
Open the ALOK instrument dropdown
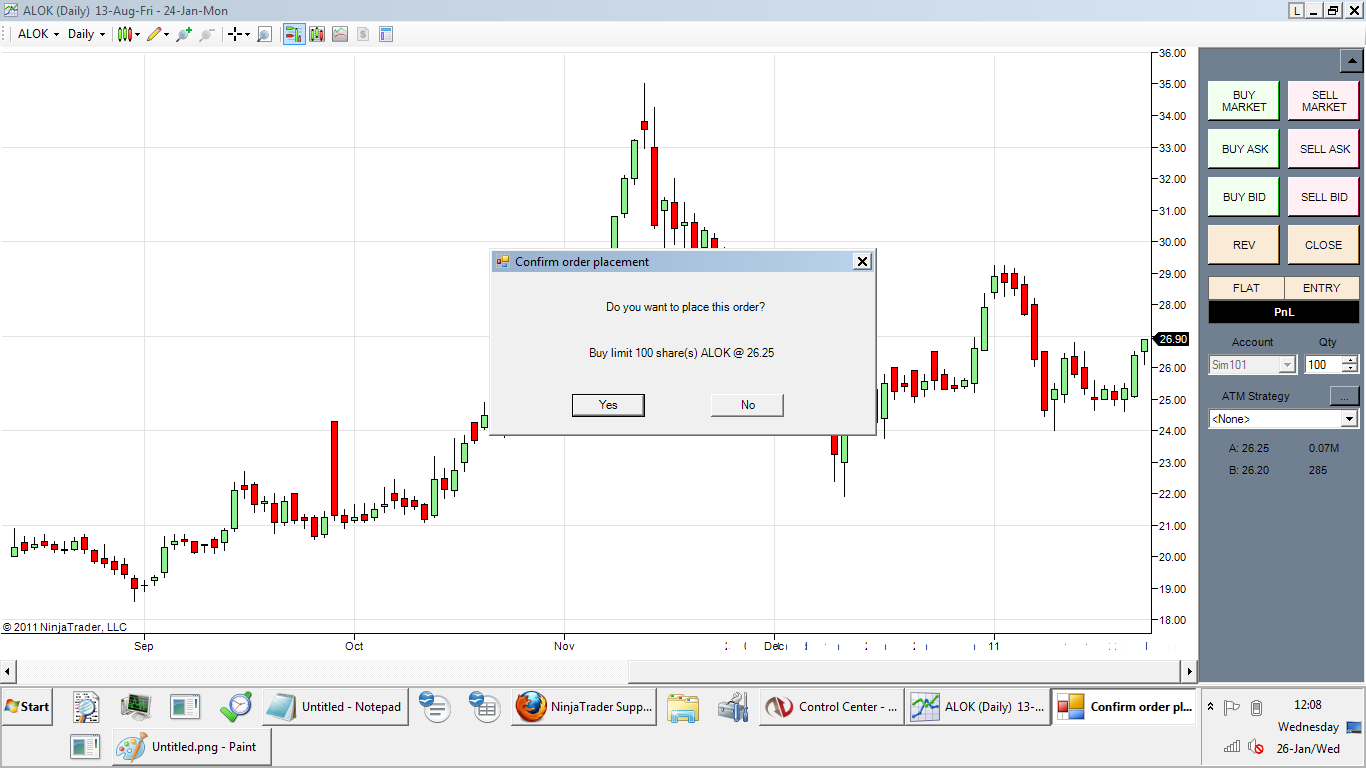39,34
